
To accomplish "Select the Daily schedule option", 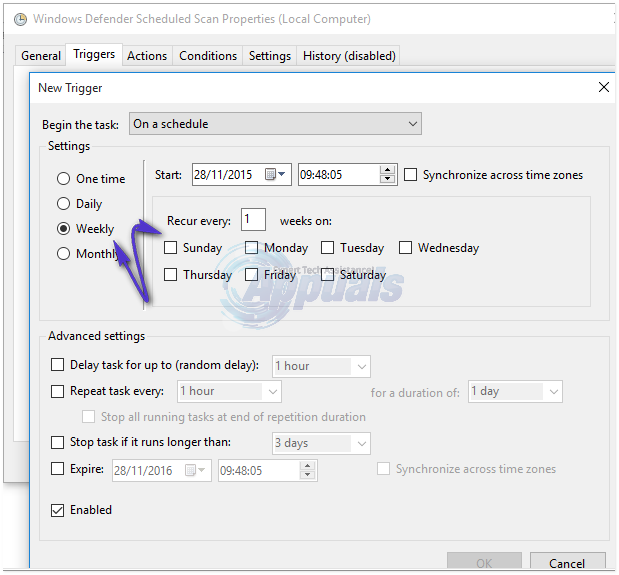I will [x=63, y=204].
